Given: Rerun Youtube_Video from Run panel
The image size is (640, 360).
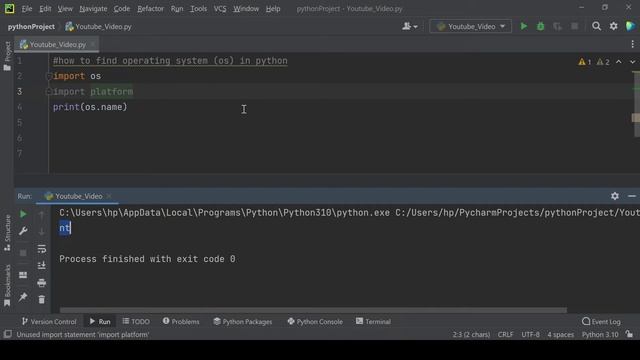Looking at the screenshot, I should click(x=23, y=214).
